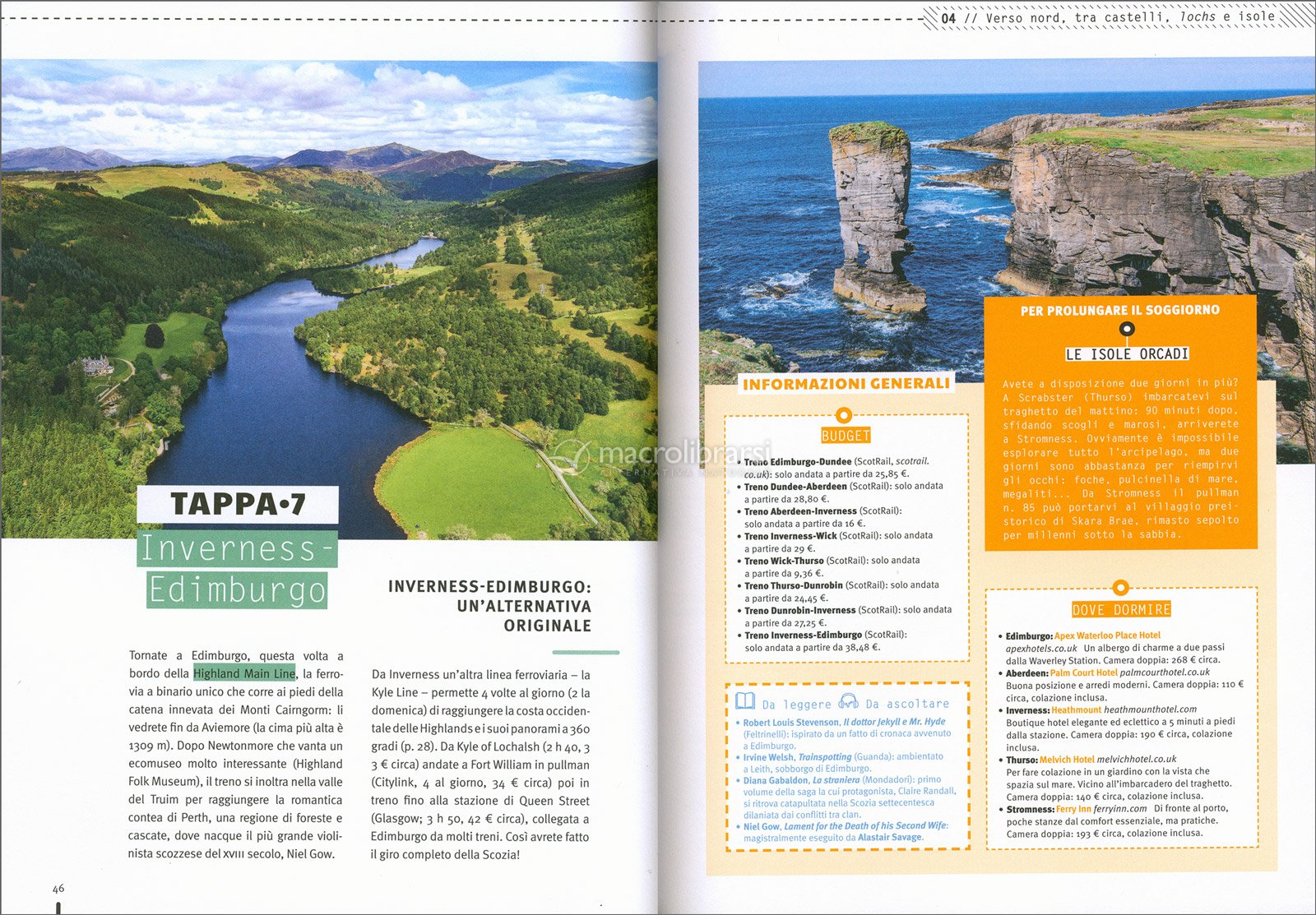The width and height of the screenshot is (1316, 915).
Task: Select the Irvine Welsh, Trainspotting entry
Action: [840, 762]
